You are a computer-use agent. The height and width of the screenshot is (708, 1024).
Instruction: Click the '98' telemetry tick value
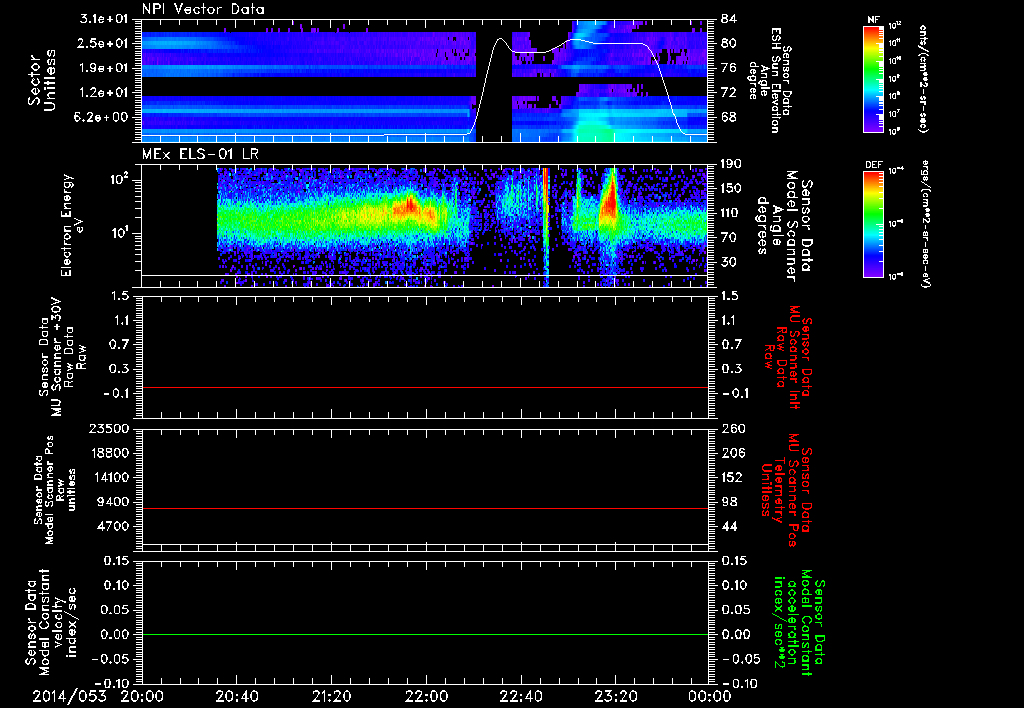coord(729,502)
